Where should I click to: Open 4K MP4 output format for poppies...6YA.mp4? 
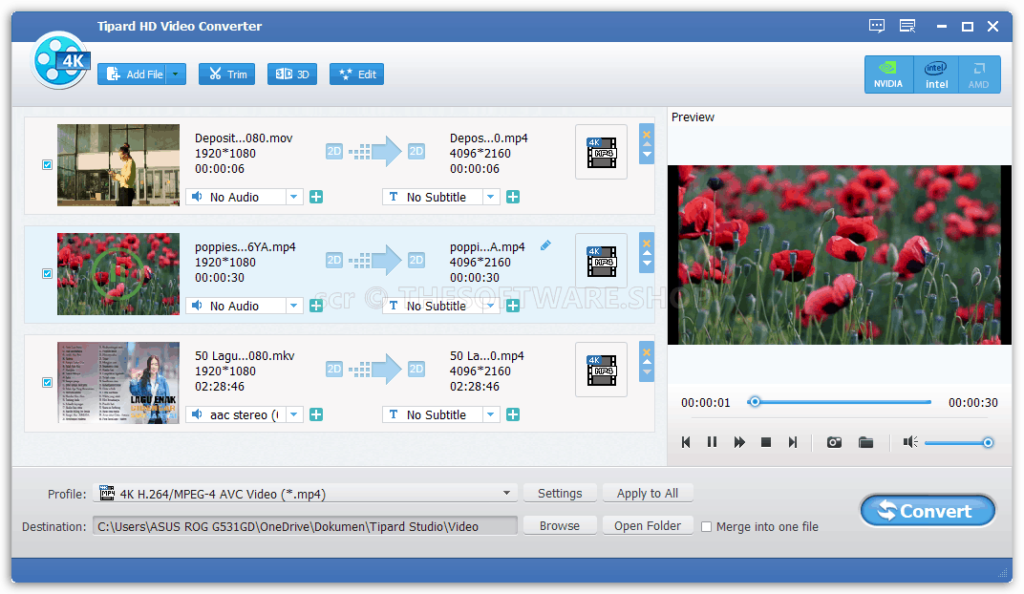pos(601,261)
